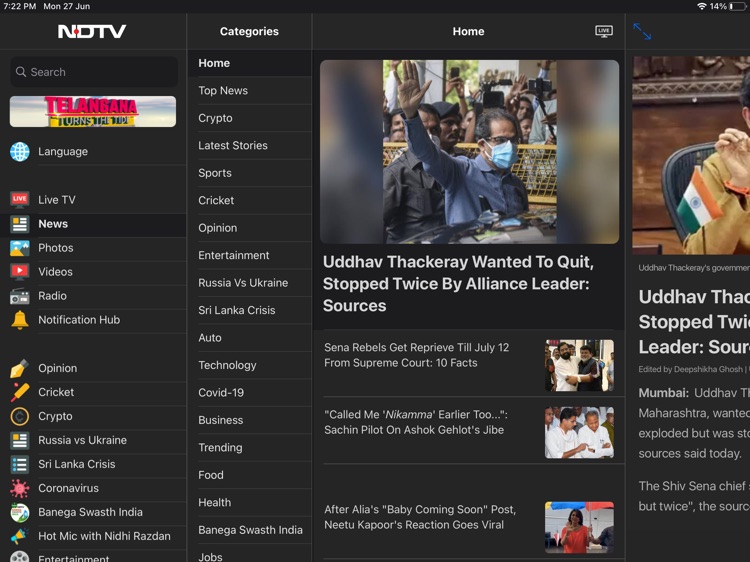Select Banega Swasth India in Categories
Viewport: 750px width, 562px height.
pyautogui.click(x=250, y=530)
